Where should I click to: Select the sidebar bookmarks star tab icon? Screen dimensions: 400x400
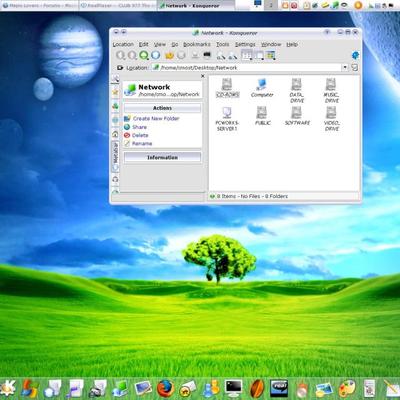115,93
